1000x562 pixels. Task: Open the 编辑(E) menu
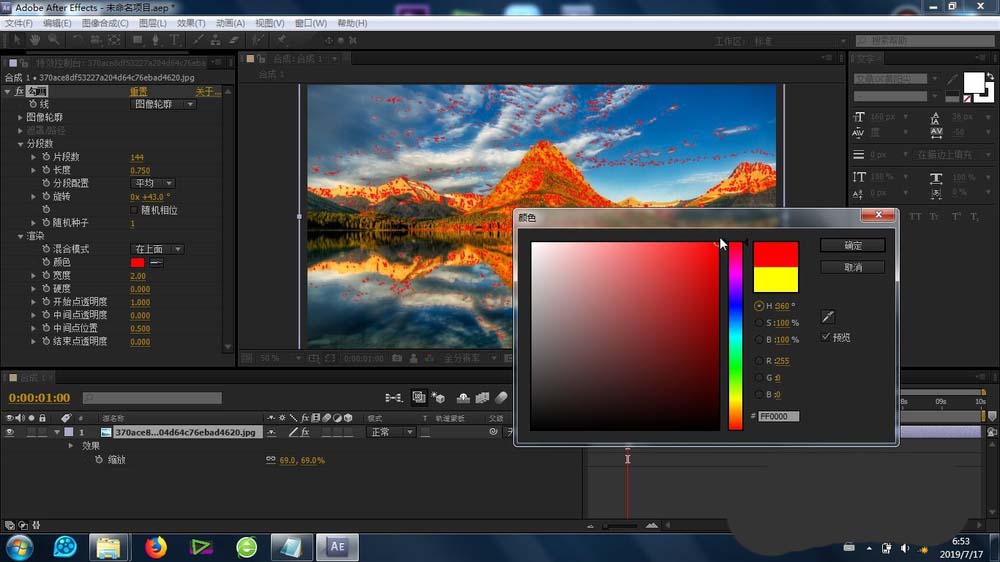coord(57,23)
